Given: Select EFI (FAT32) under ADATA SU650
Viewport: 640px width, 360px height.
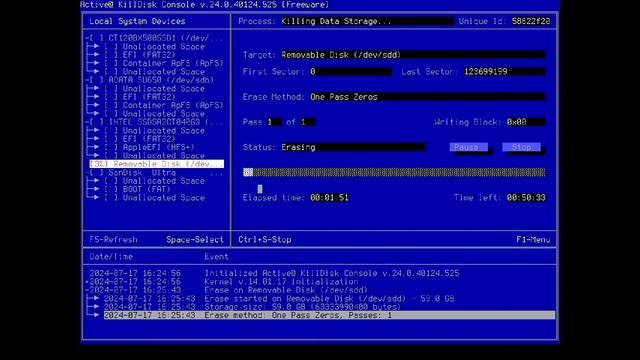Looking at the screenshot, I should pos(149,97).
